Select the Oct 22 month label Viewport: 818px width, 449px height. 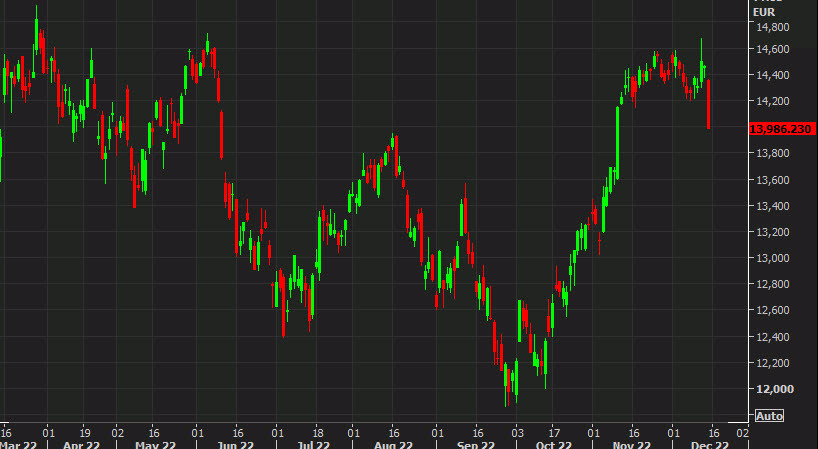554,445
